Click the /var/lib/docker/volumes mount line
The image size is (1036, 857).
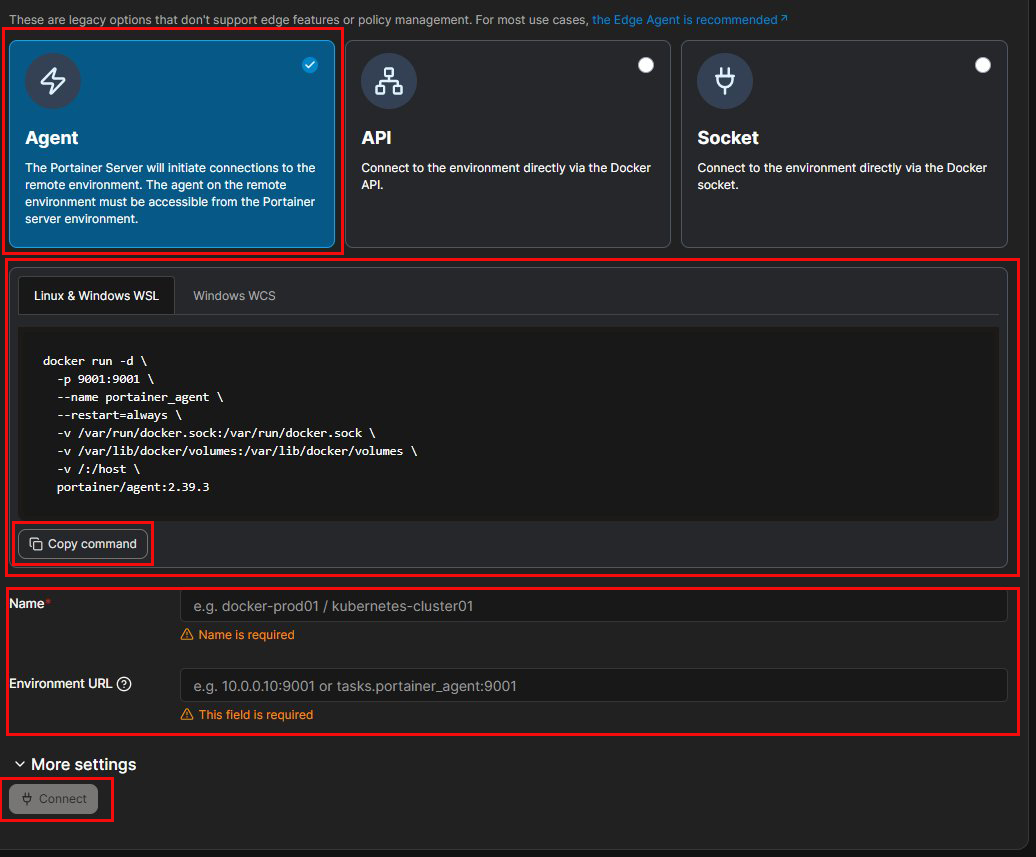pyautogui.click(x=237, y=451)
